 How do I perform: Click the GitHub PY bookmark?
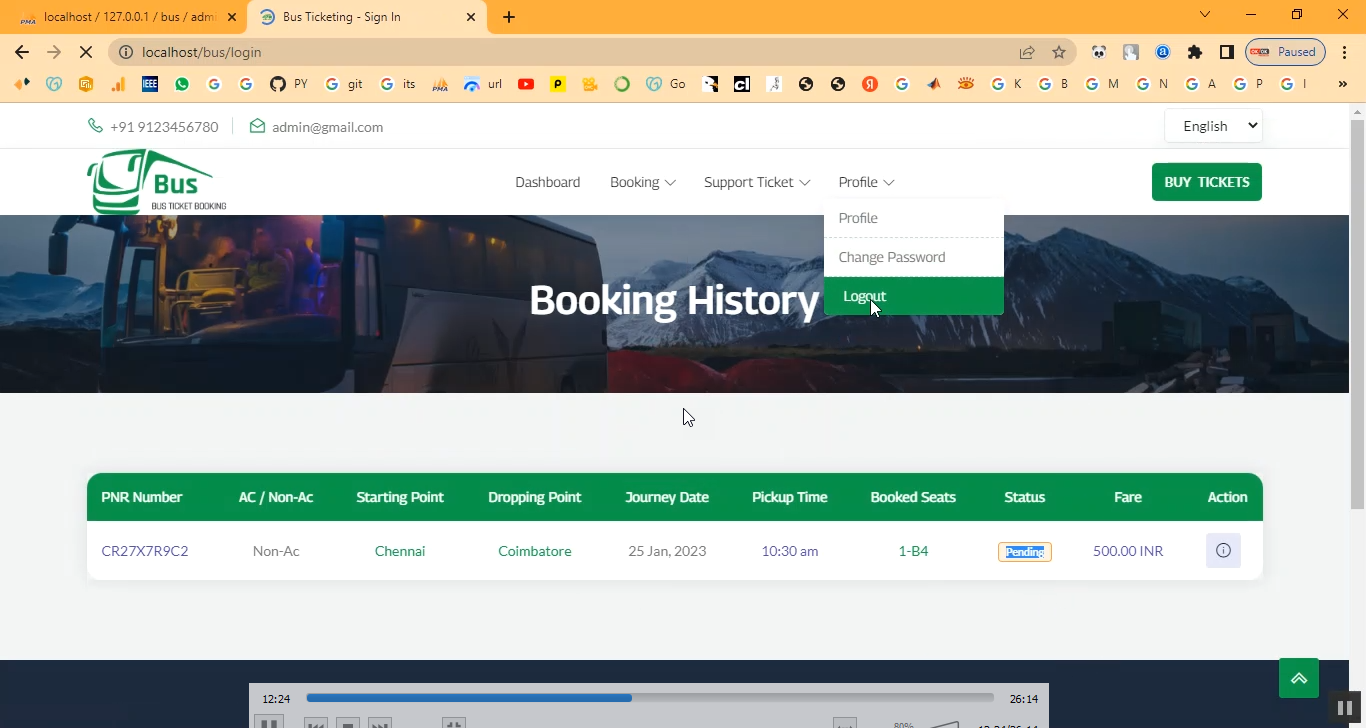coord(289,84)
